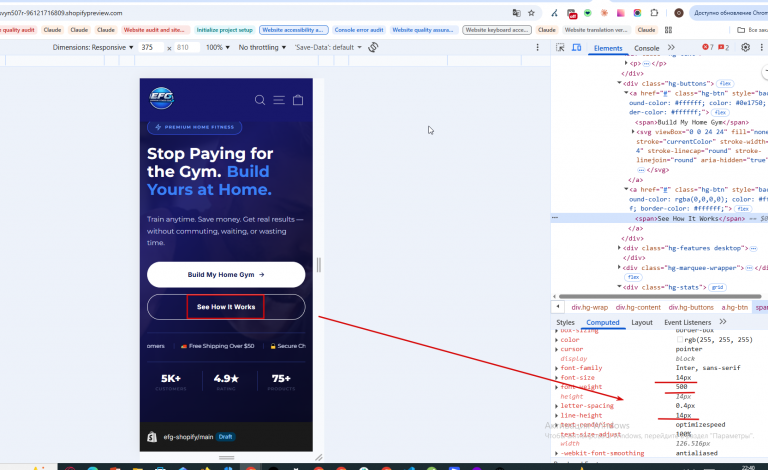Image resolution: width=768 pixels, height=470 pixels.
Task: Show more sidebar tabs after Event Listeners
Action: click(x=723, y=322)
